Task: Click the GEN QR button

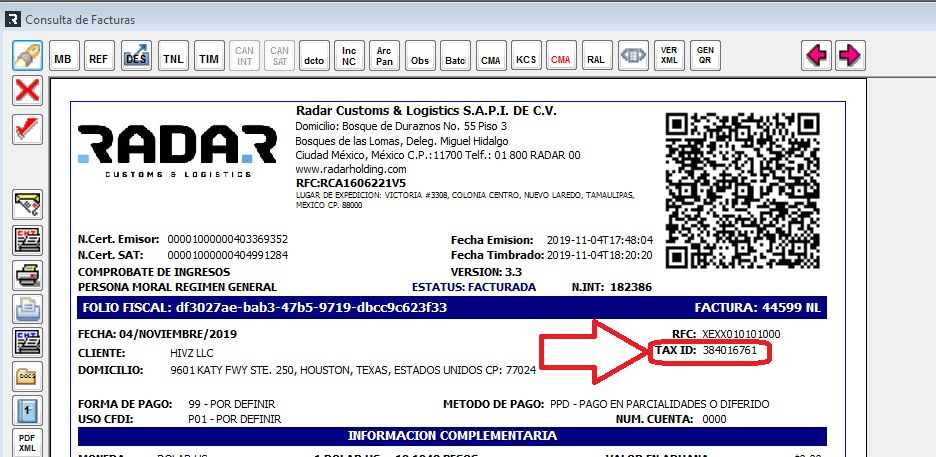Action: pos(705,55)
